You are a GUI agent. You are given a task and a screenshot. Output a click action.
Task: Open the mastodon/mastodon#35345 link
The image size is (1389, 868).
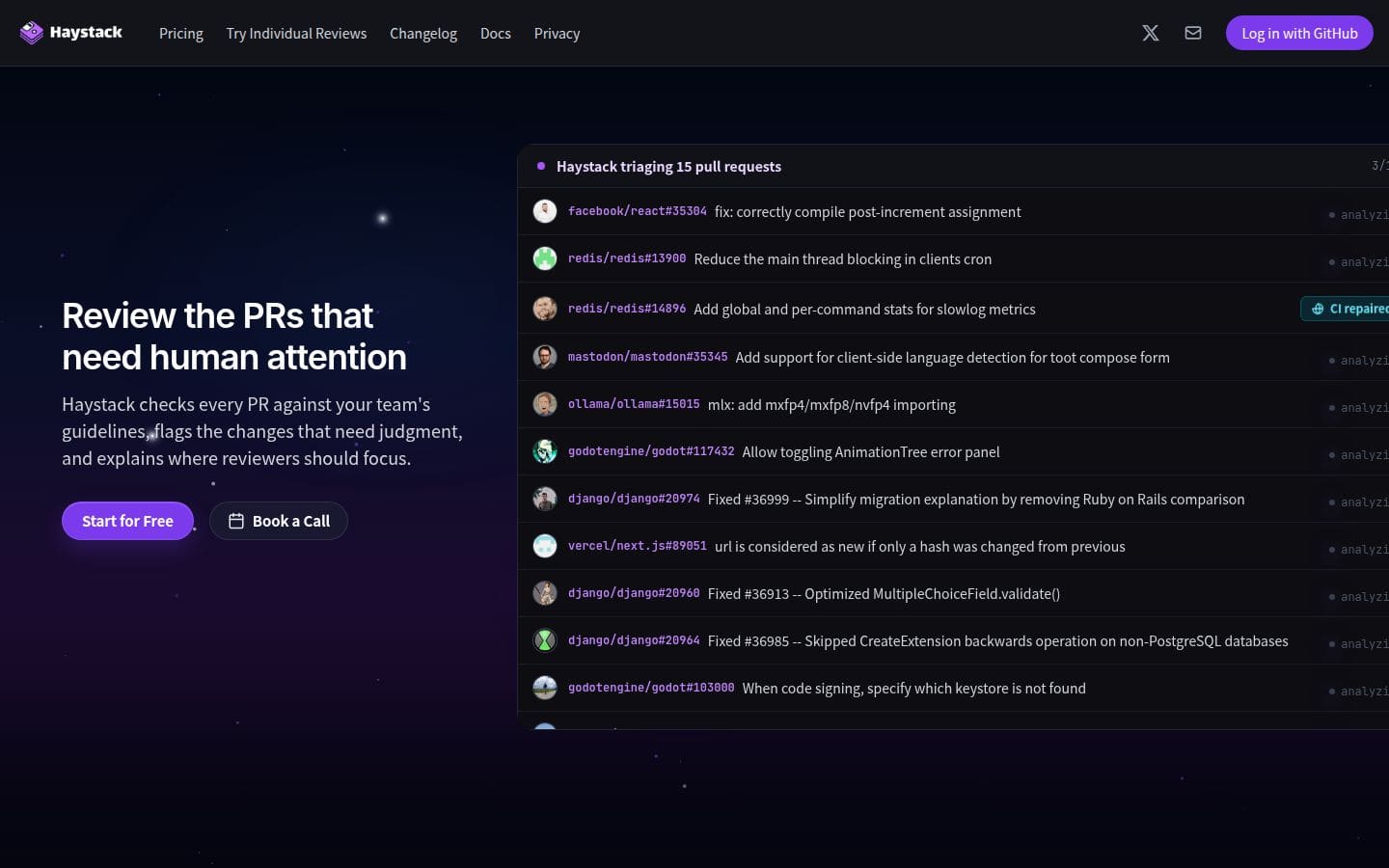(x=648, y=357)
